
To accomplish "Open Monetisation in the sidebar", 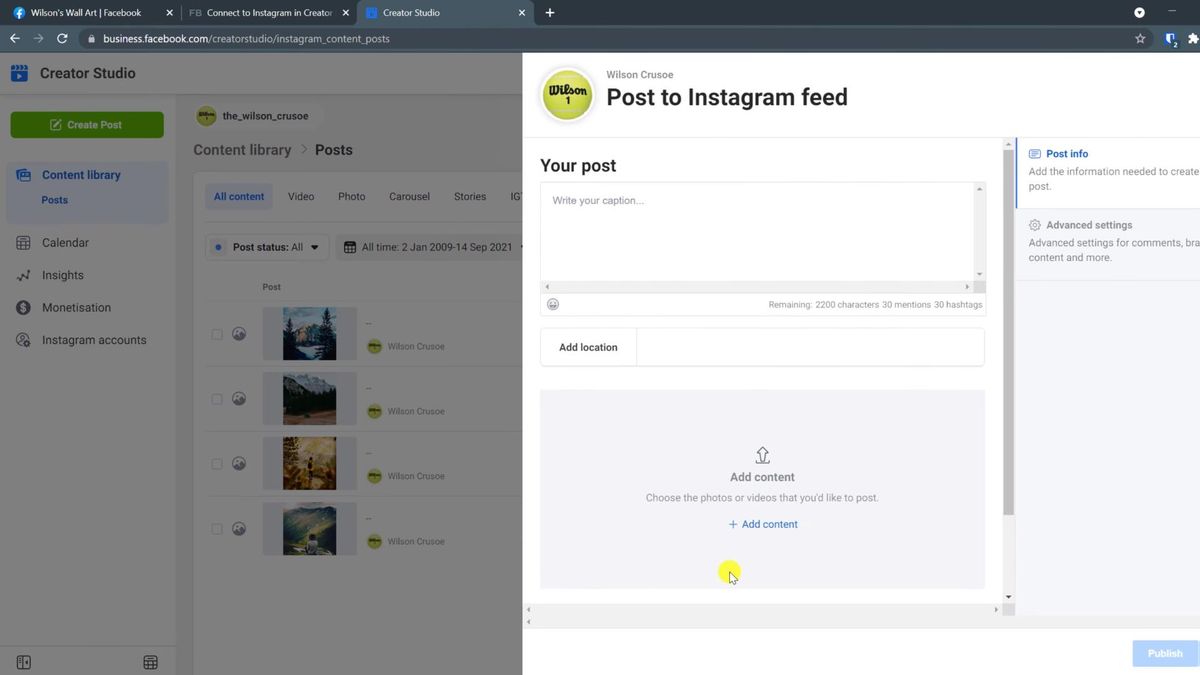I will pos(76,308).
